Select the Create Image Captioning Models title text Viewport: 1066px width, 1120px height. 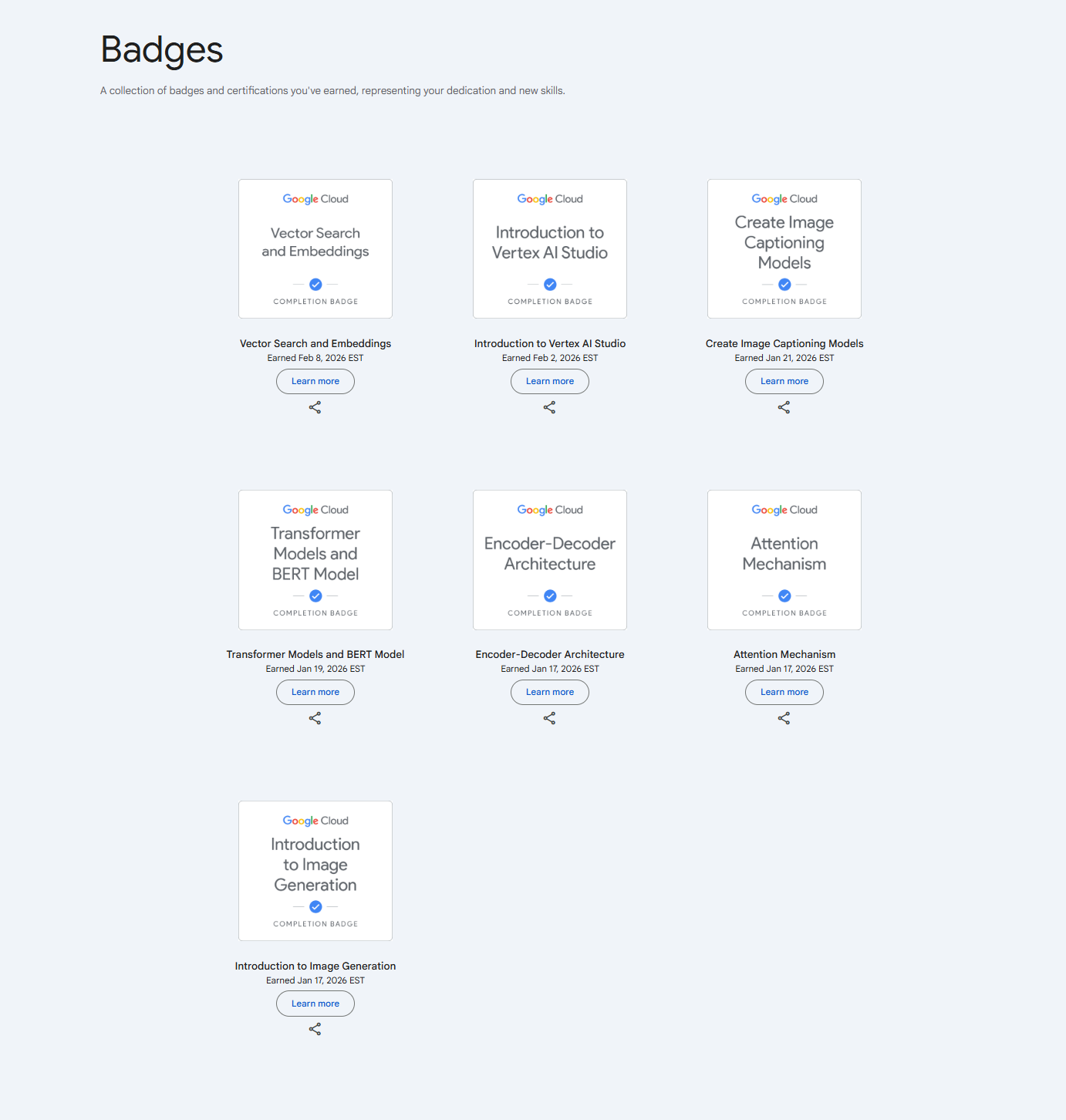pyautogui.click(x=784, y=343)
